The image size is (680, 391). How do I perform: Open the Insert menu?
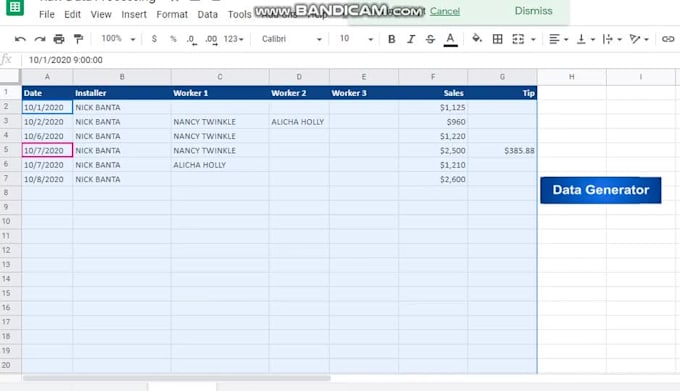point(134,14)
